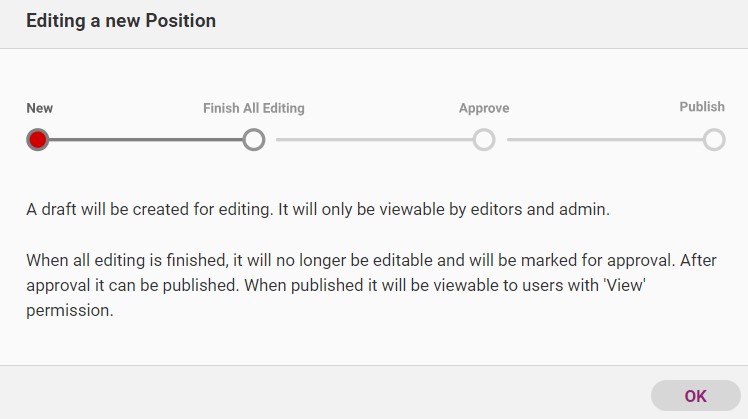
Task: Select the Finish All Editing step circle
Action: pos(254,139)
